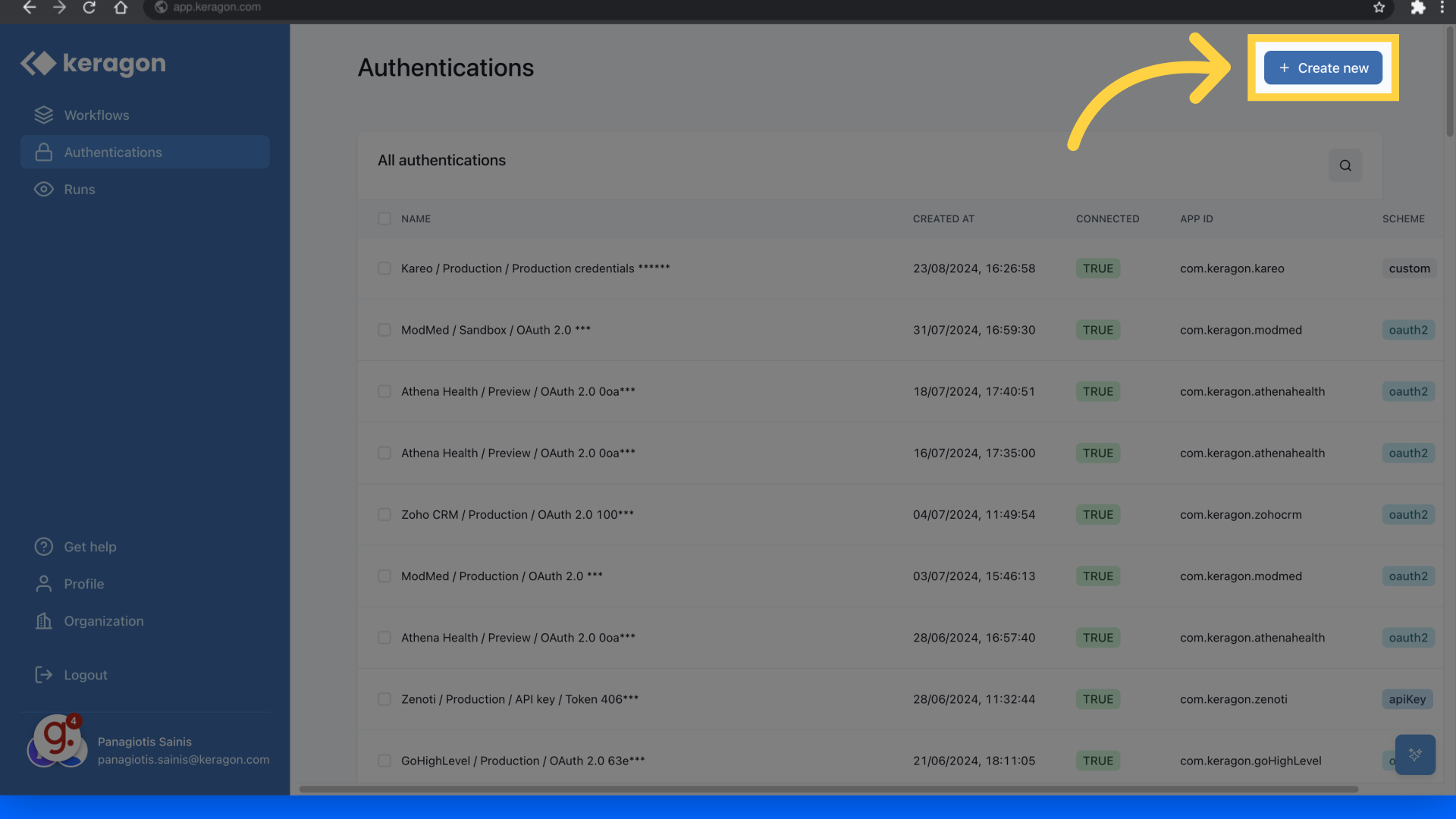This screenshot has width=1456, height=819.
Task: Open browser three-dot menu
Action: pyautogui.click(x=1442, y=8)
